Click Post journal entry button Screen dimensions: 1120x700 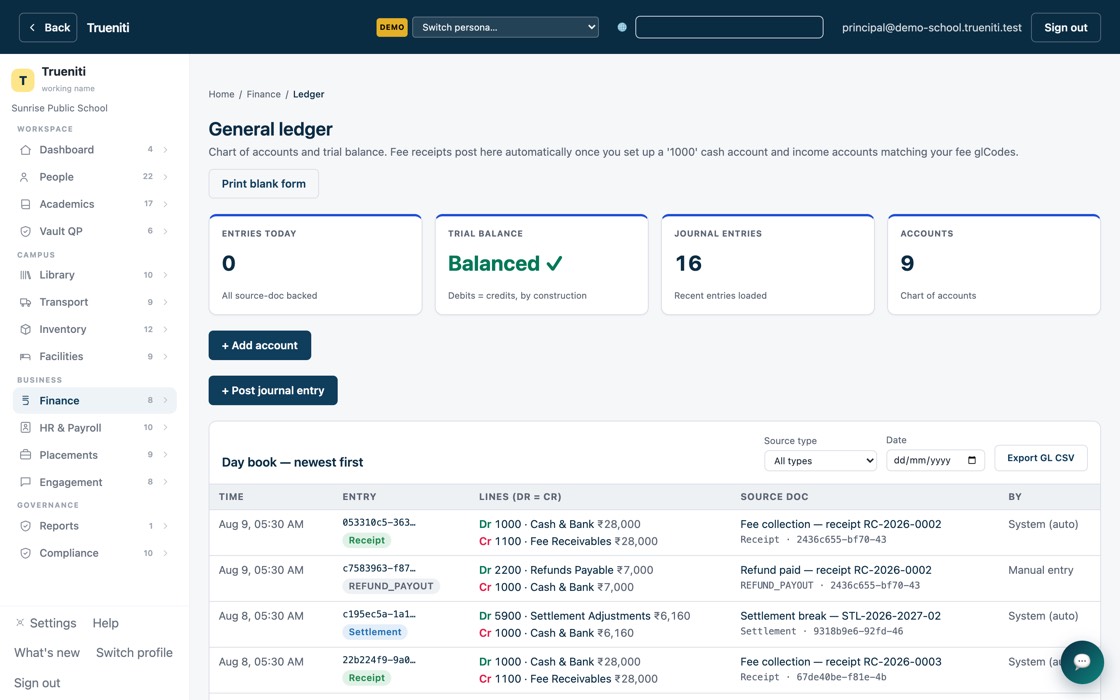273,391
